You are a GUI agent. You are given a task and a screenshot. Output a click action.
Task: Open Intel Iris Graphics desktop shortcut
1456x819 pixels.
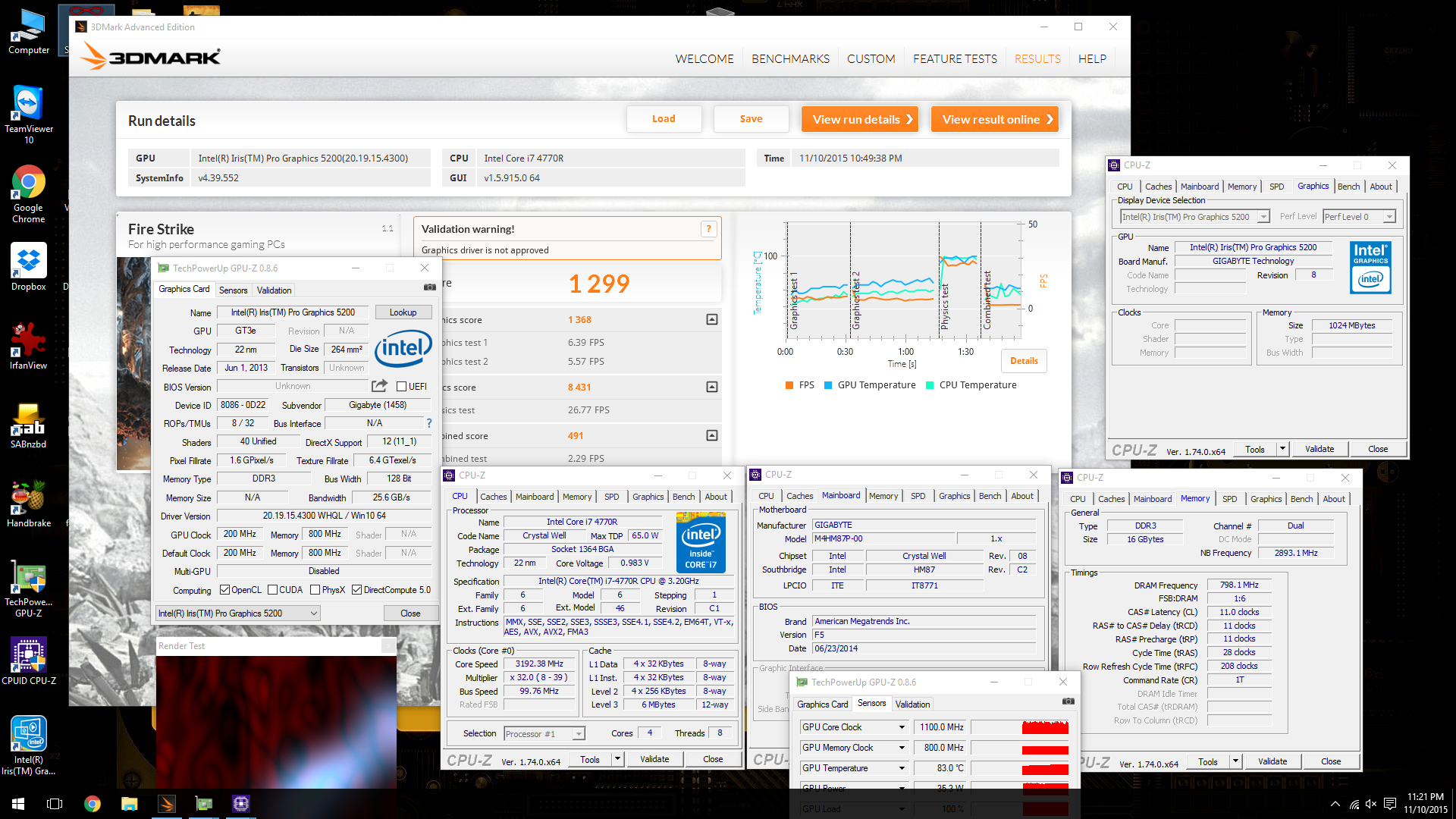coord(29,746)
